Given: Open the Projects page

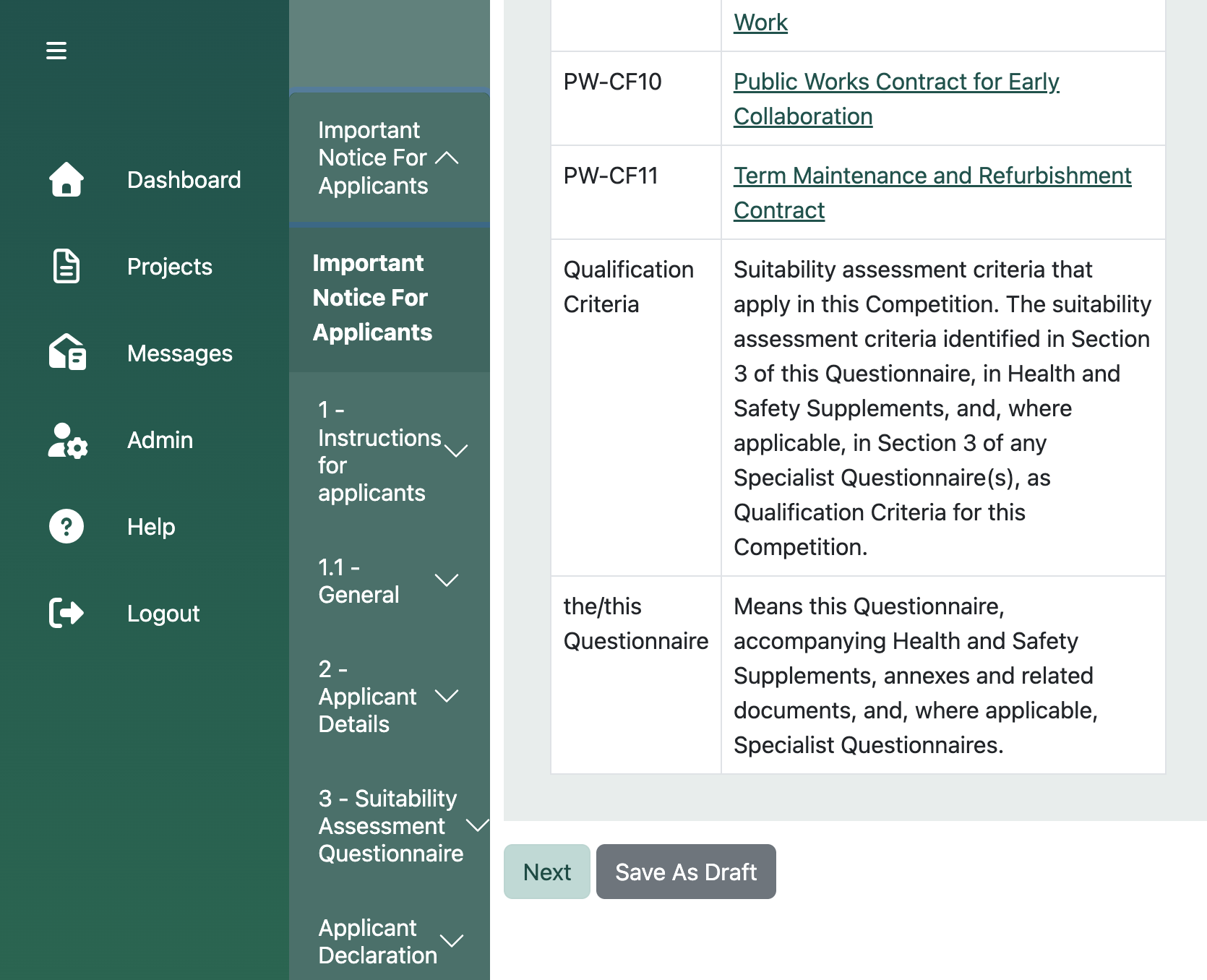Looking at the screenshot, I should tap(170, 267).
